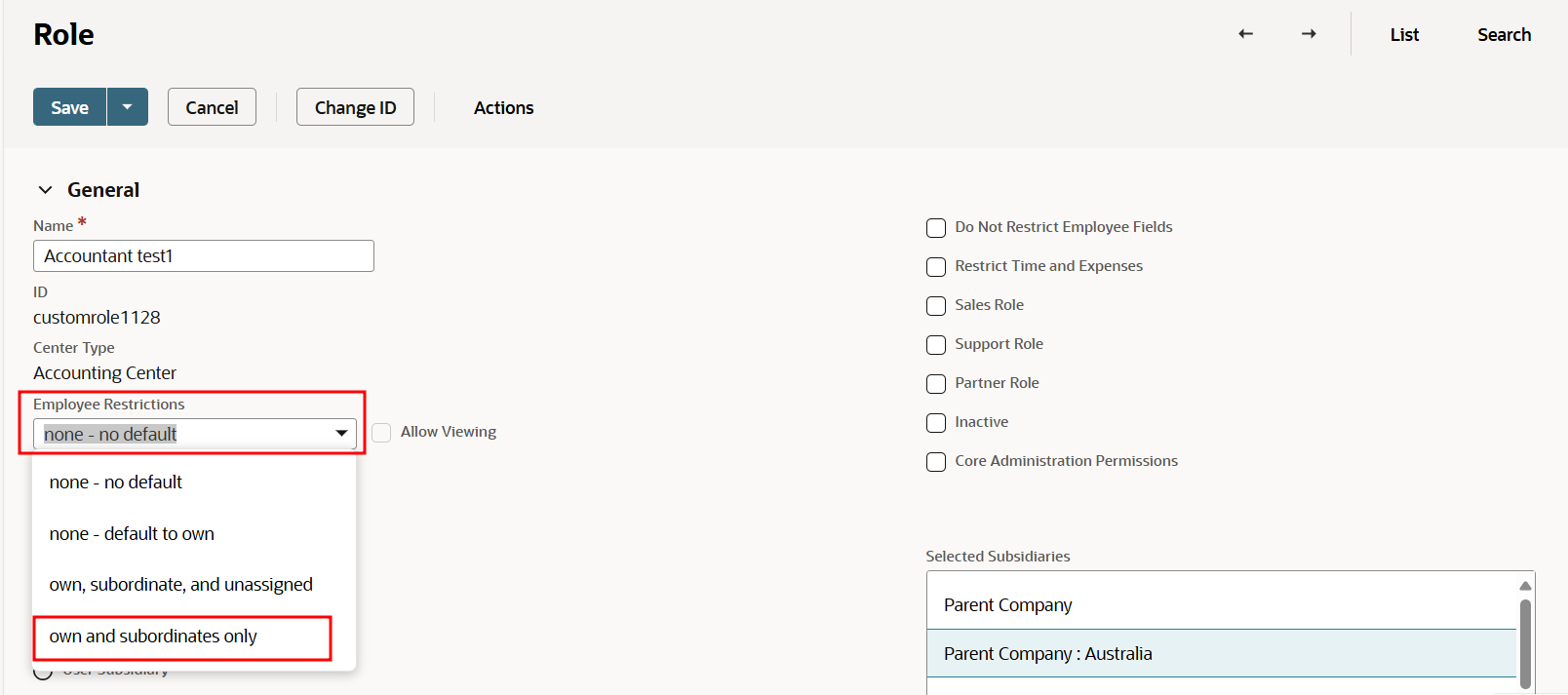Pick 'own, subordinate, and unassigned' option
The height and width of the screenshot is (695, 1568).
(x=180, y=585)
